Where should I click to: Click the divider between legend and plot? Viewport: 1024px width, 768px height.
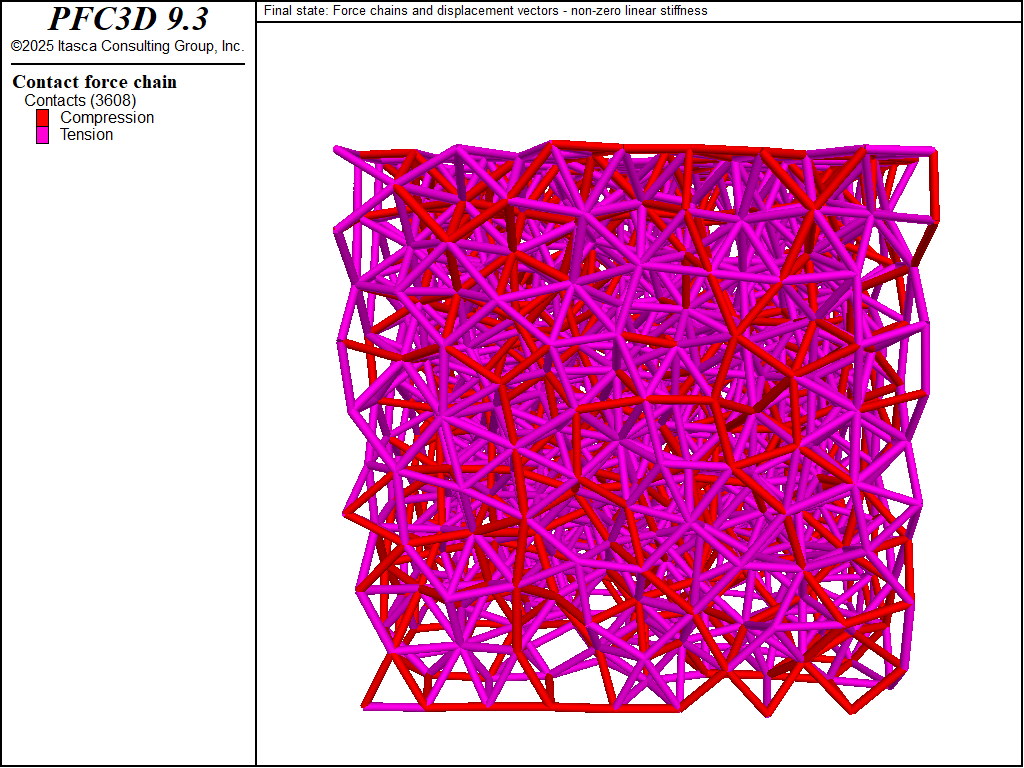click(x=257, y=400)
